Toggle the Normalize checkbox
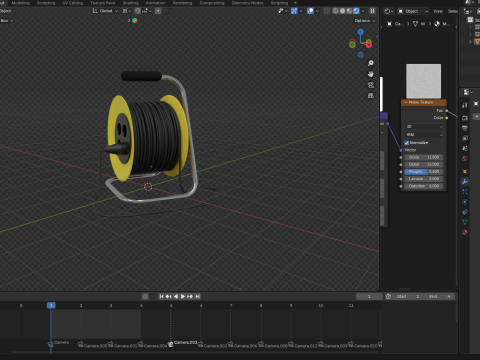This screenshot has height=360, width=480. 407,143
